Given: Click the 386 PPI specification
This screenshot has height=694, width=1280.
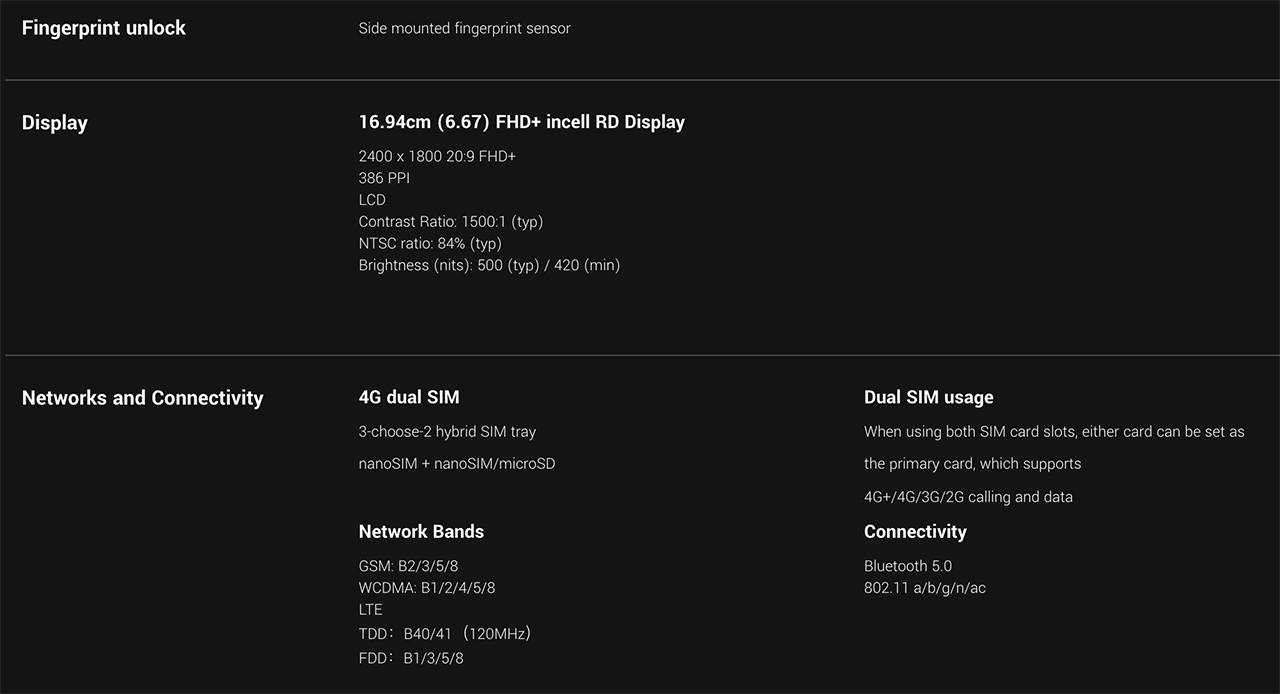Looking at the screenshot, I should pyautogui.click(x=384, y=178).
